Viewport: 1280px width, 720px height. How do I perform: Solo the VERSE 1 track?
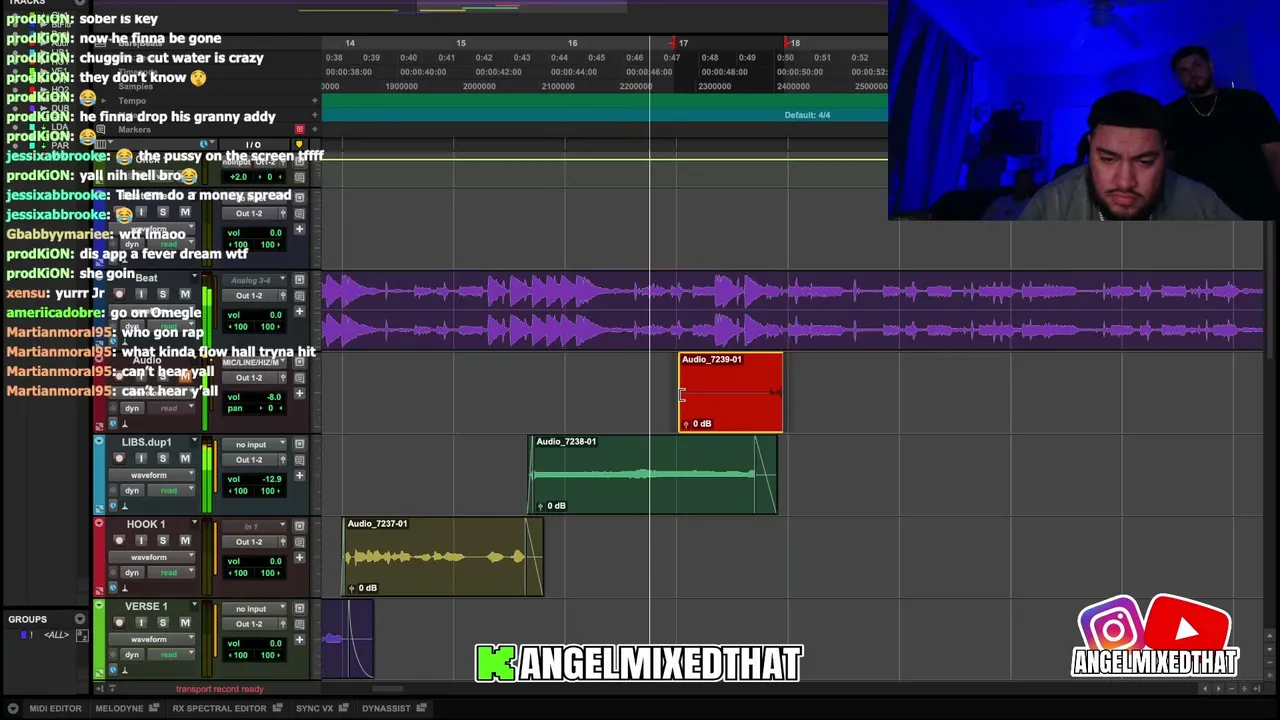click(x=163, y=622)
